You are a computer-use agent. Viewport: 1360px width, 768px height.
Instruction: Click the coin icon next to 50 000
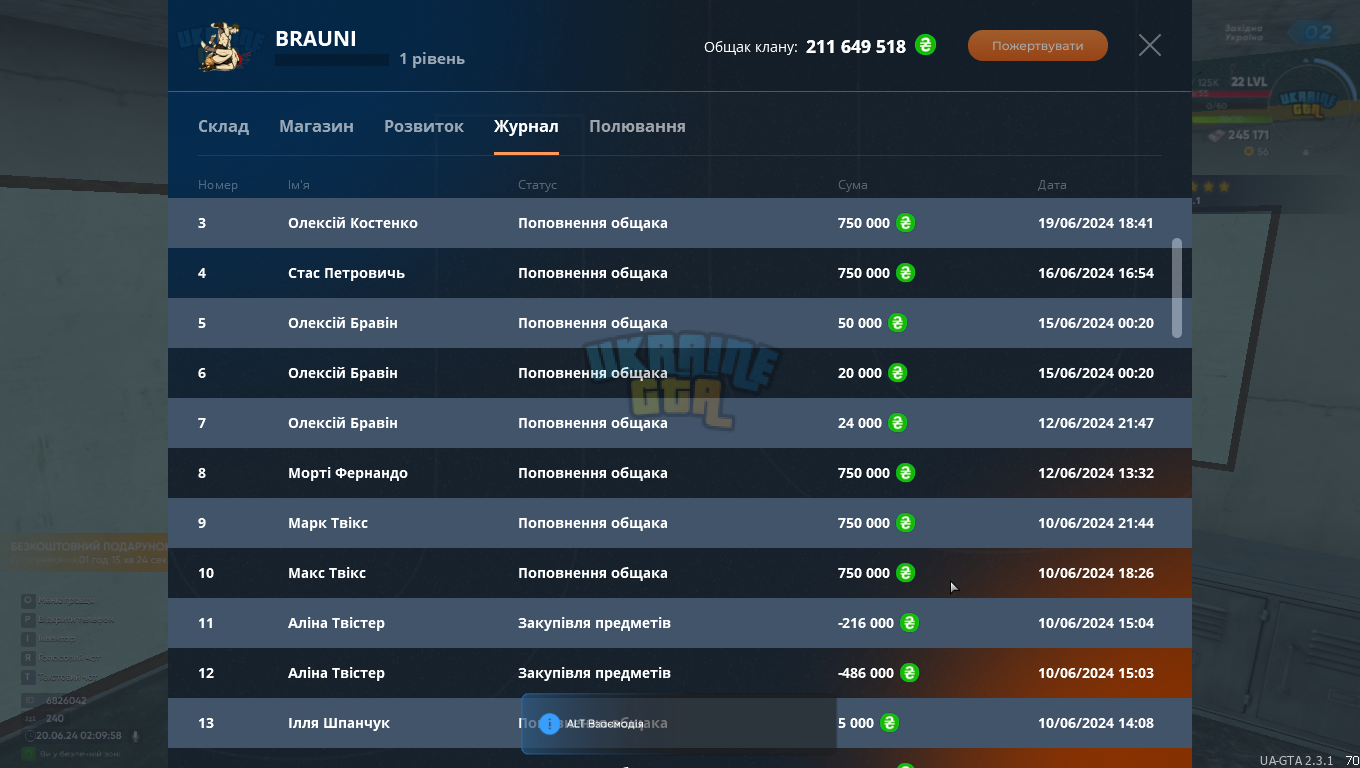tap(898, 323)
